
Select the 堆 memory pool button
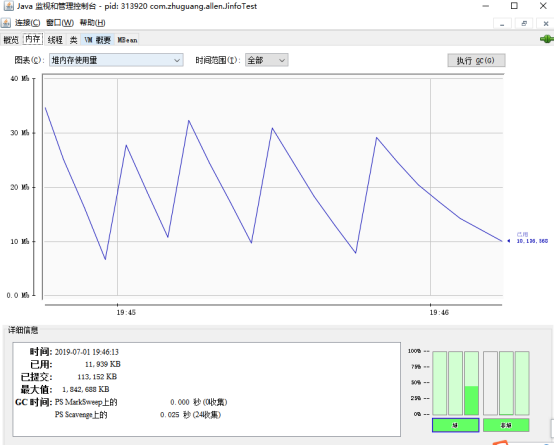455,425
